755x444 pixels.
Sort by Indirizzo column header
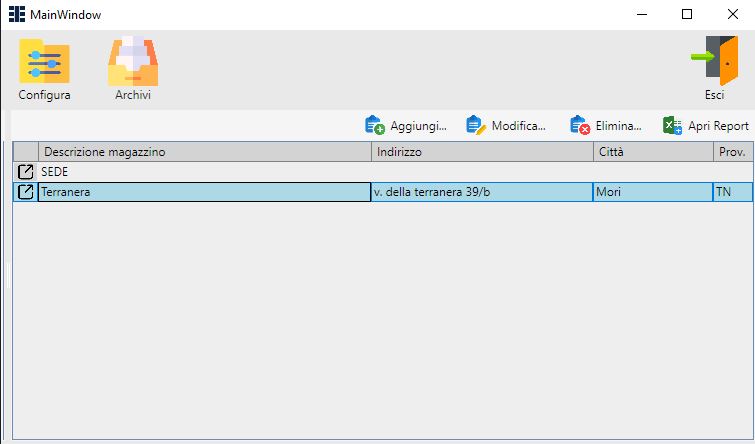482,152
